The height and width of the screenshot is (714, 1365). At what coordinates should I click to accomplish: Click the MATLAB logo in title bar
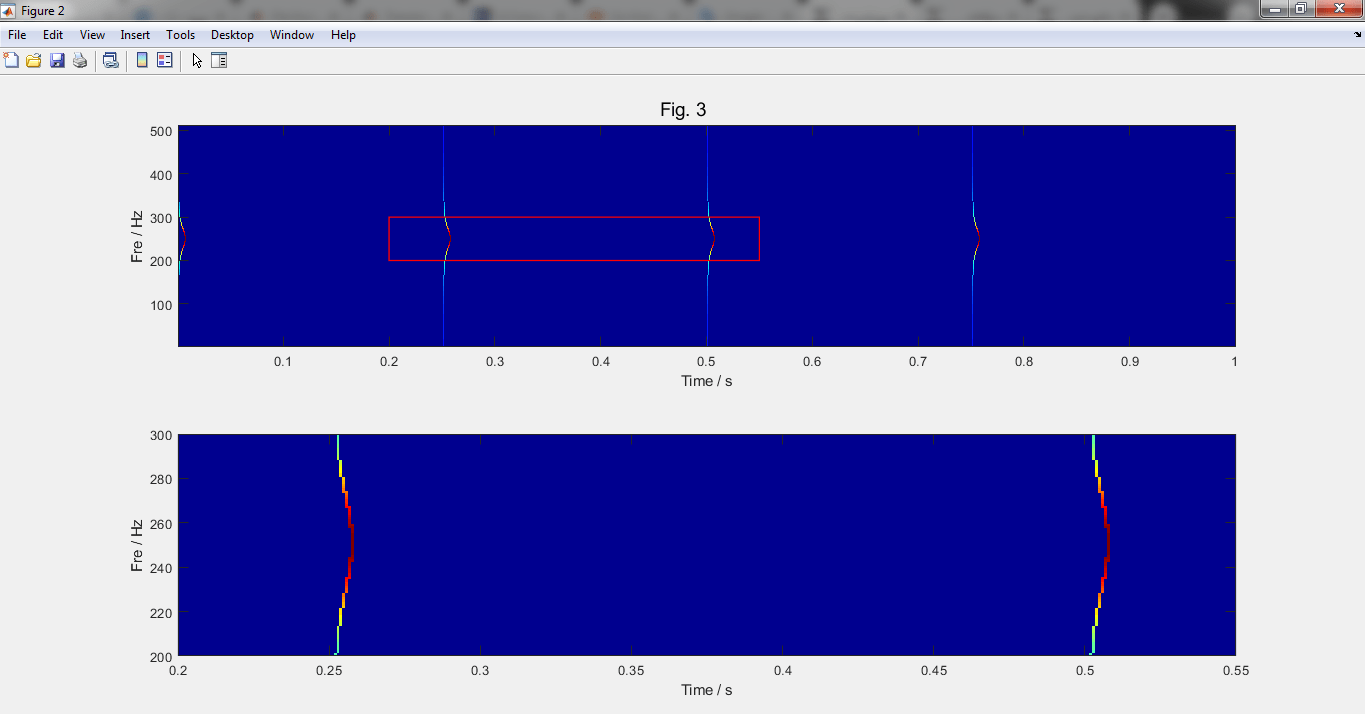(x=10, y=10)
